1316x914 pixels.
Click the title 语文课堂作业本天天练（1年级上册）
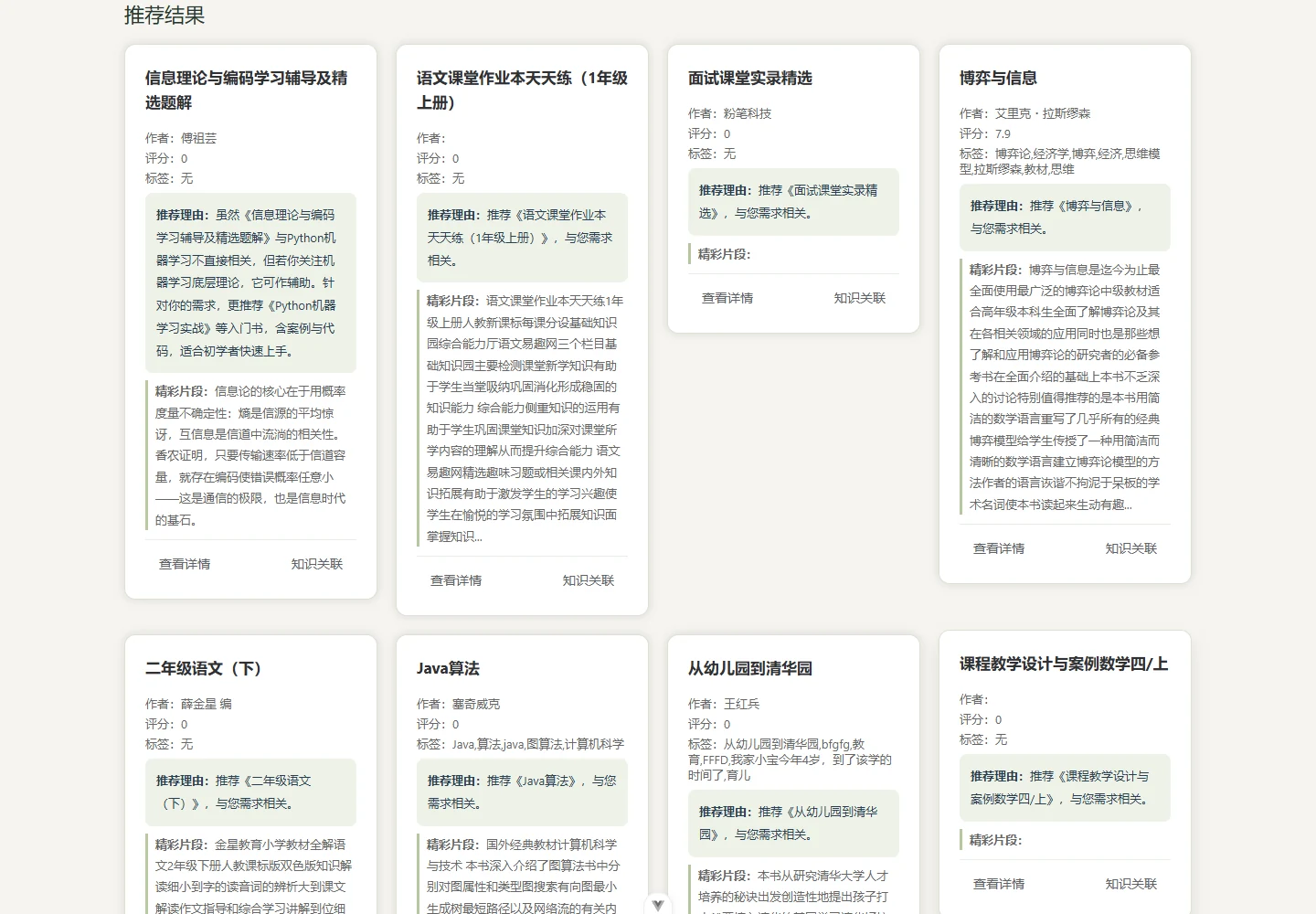pos(522,90)
